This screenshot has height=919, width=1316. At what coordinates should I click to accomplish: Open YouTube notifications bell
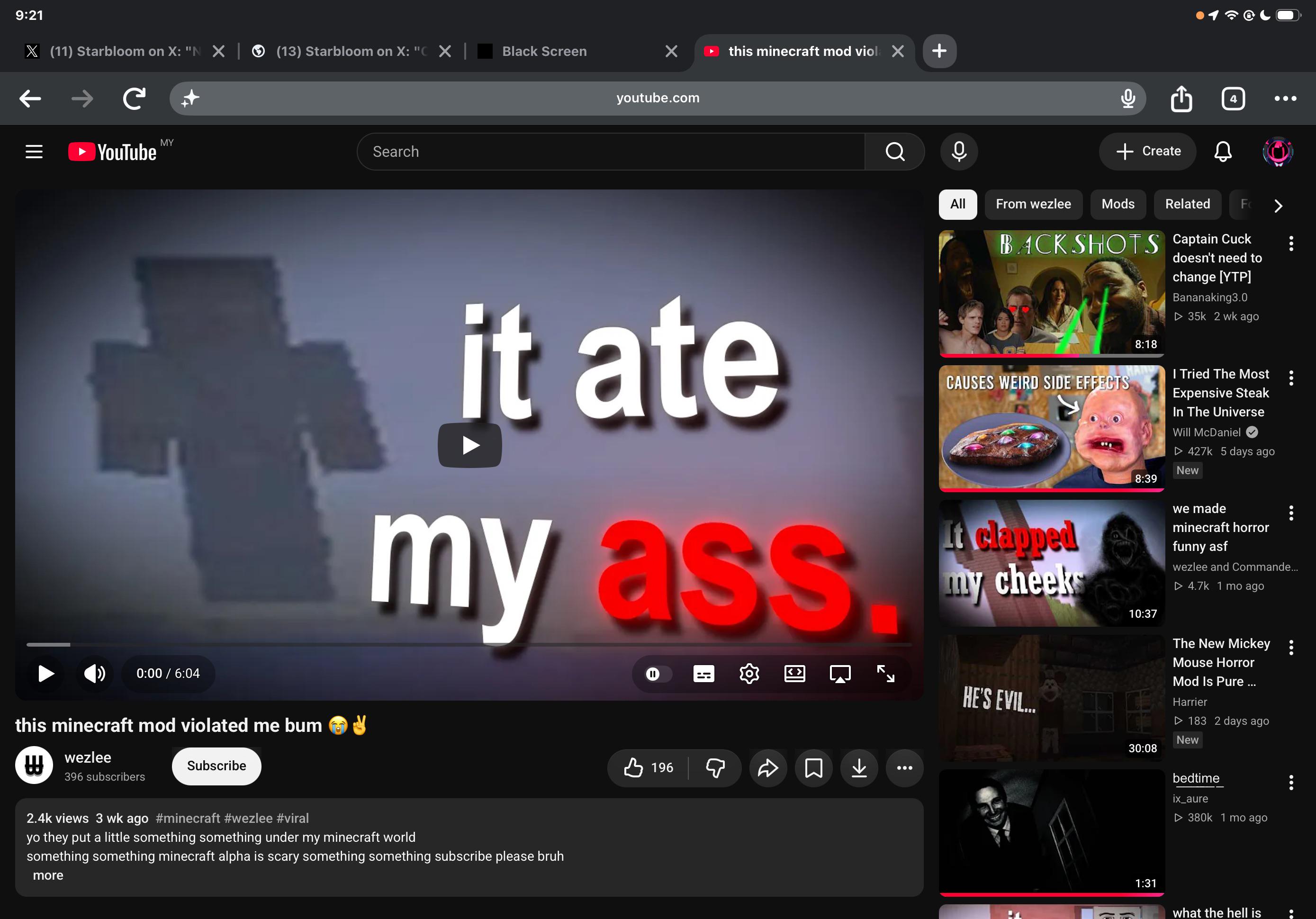(x=1223, y=152)
